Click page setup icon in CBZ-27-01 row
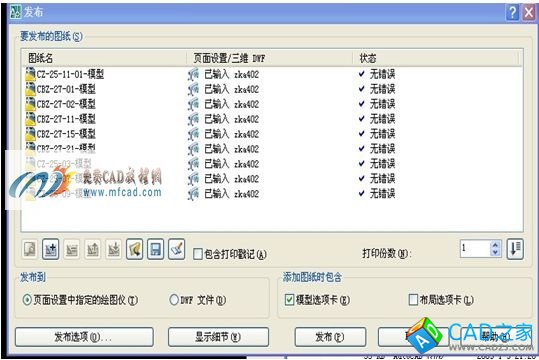Screen dimensions: 539x360 [194, 89]
